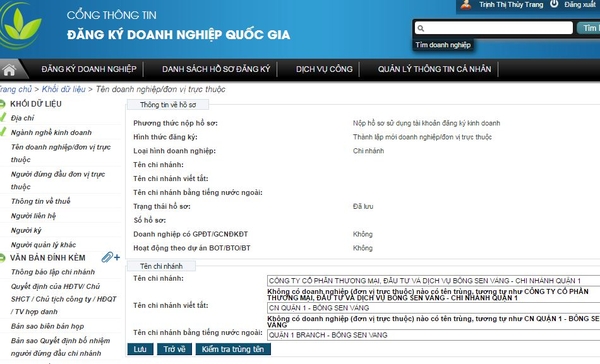
Task: Click the Đã lưu status value
Action: [x=363, y=206]
